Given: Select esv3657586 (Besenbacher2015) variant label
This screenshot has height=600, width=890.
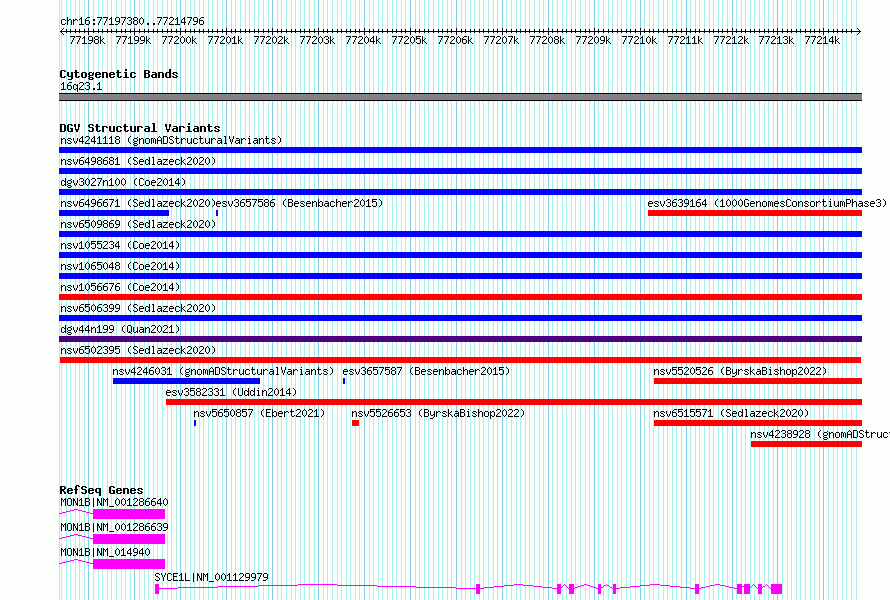Looking at the screenshot, I should tap(300, 203).
